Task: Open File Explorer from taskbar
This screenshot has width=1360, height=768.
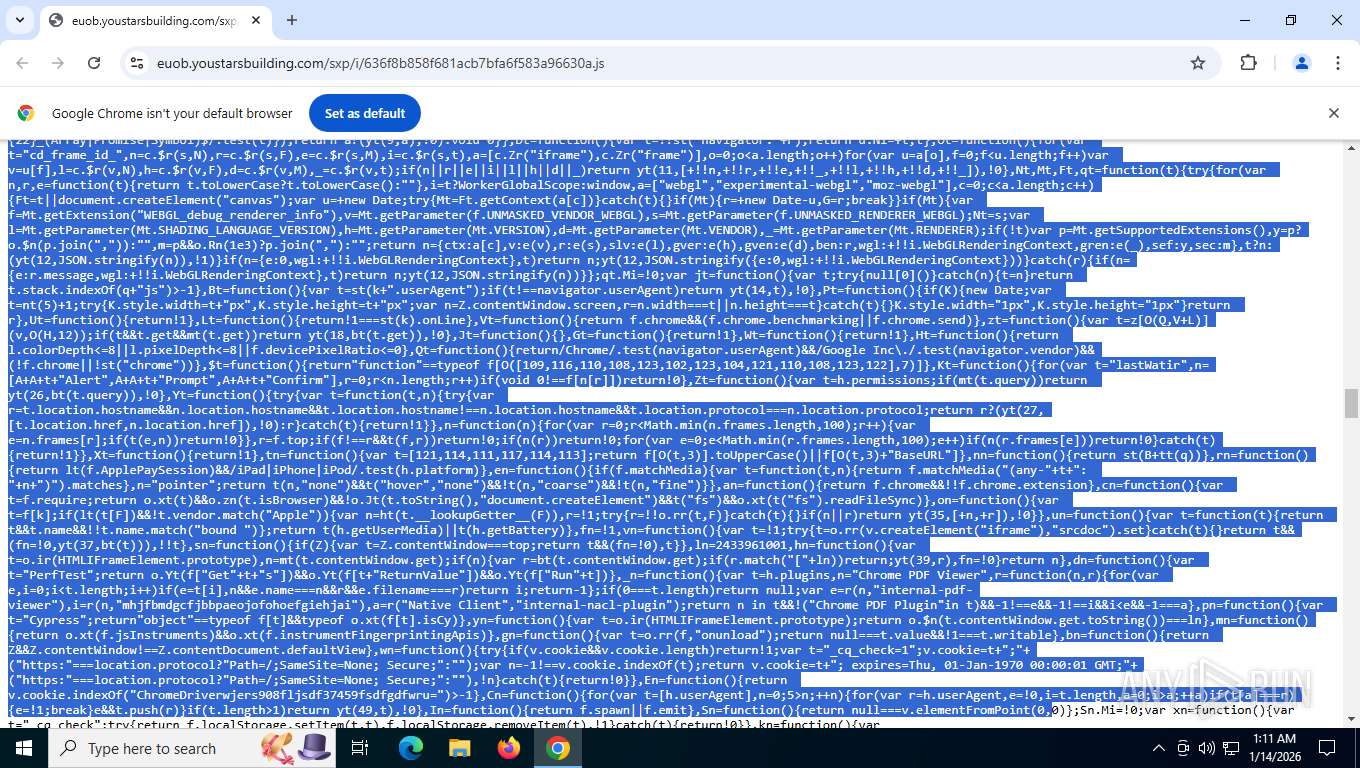Action: click(460, 748)
